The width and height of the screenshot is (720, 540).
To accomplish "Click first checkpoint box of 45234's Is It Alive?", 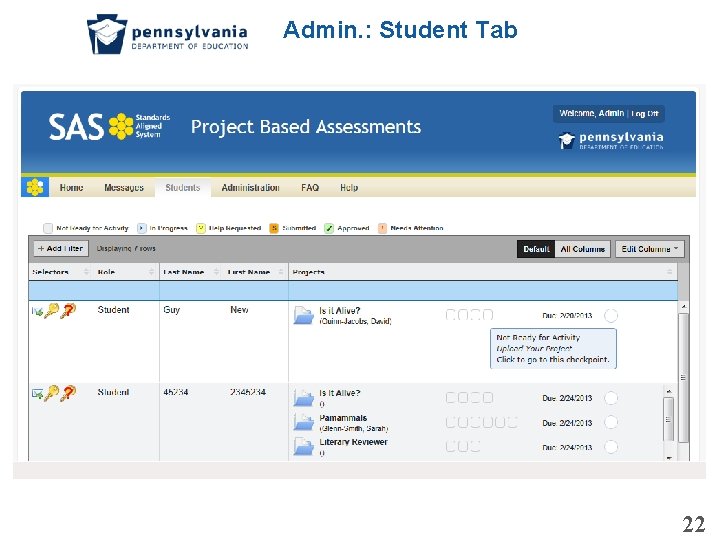I will pyautogui.click(x=451, y=398).
